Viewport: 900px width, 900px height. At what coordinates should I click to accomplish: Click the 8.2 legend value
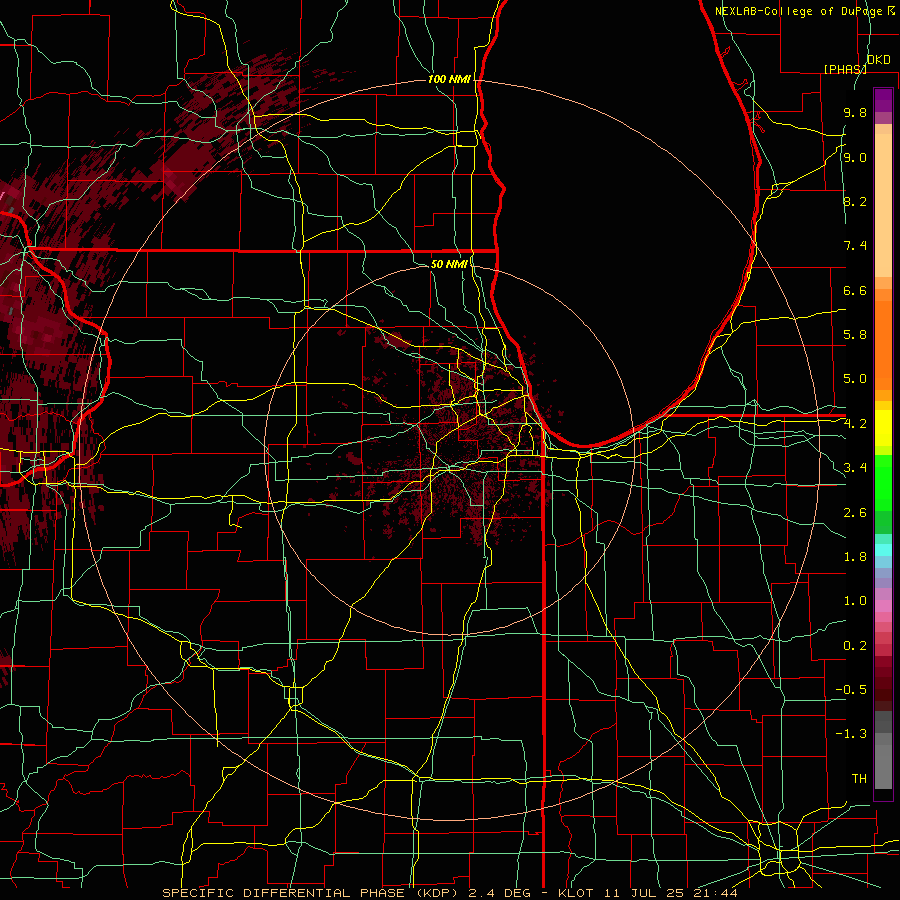pyautogui.click(x=855, y=201)
